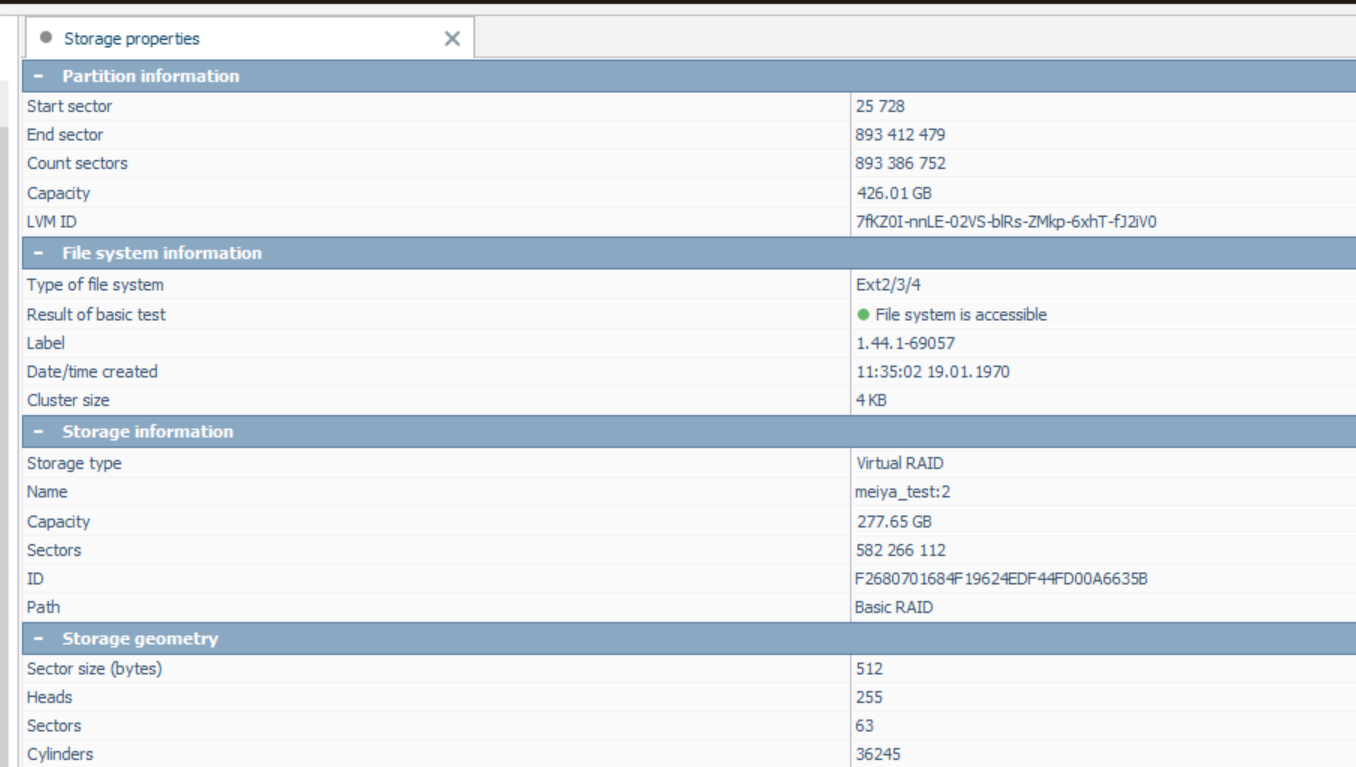Click the 'Heads' row label

click(50, 697)
